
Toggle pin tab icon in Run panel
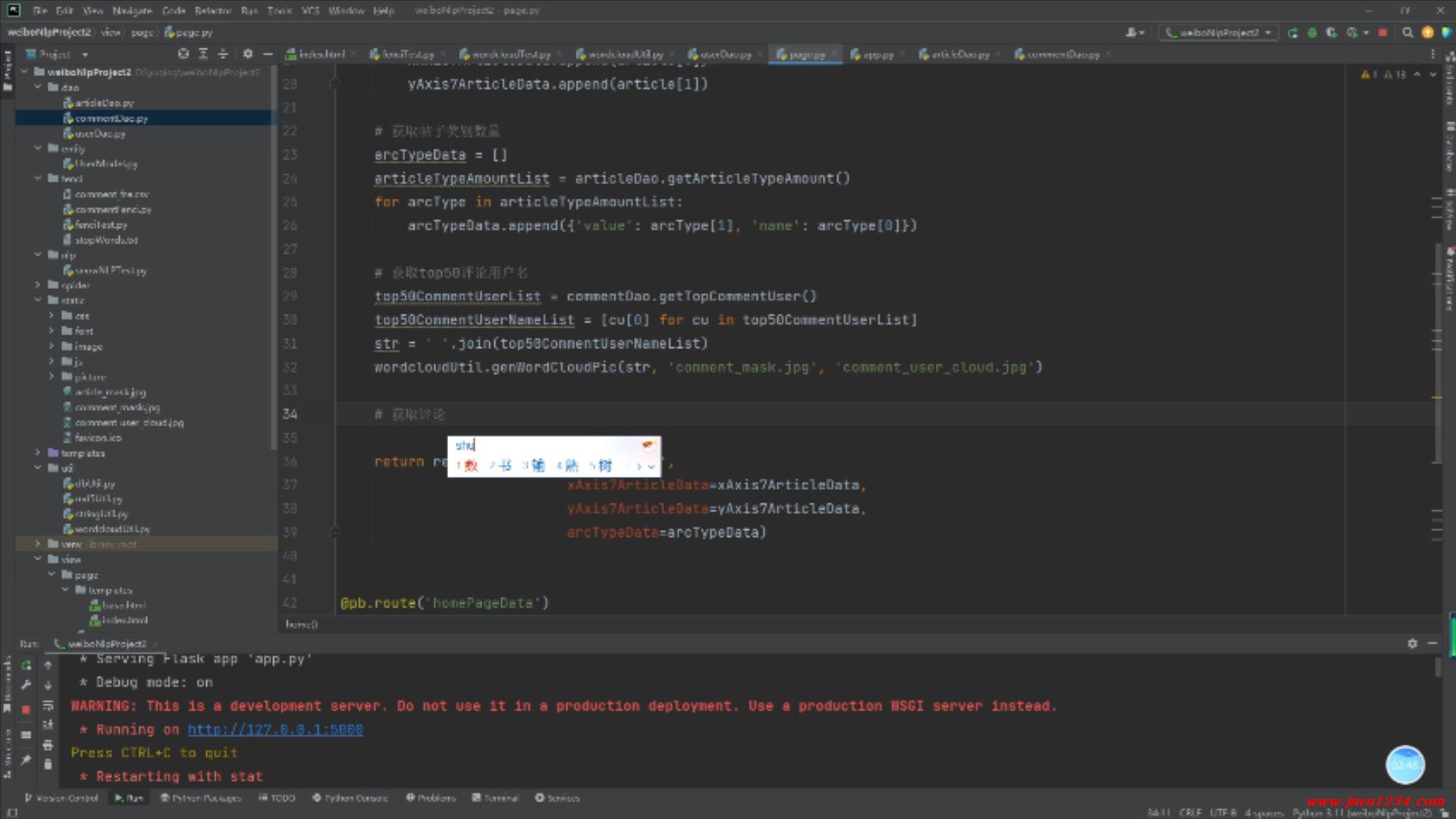(26, 759)
